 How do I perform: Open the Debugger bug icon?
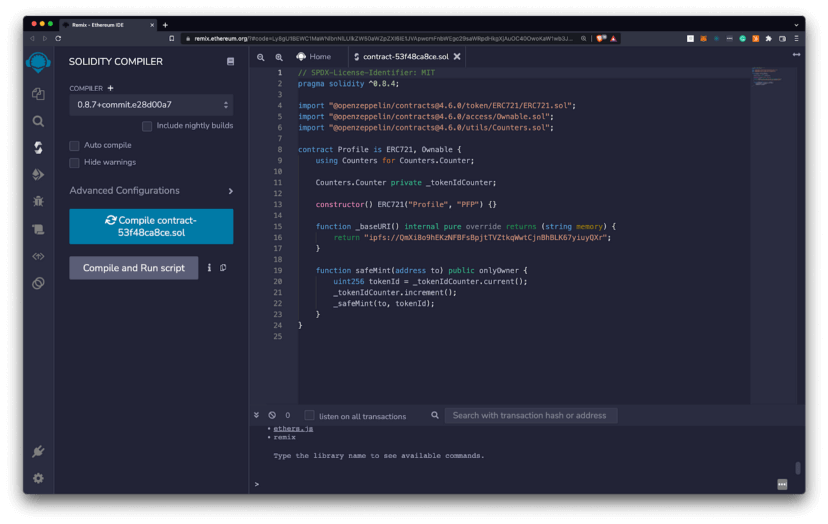pos(38,201)
